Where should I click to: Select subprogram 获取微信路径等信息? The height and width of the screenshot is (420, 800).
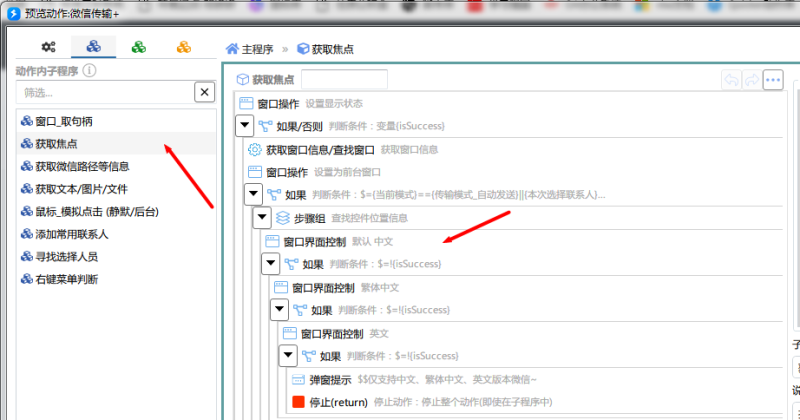[x=116, y=166]
